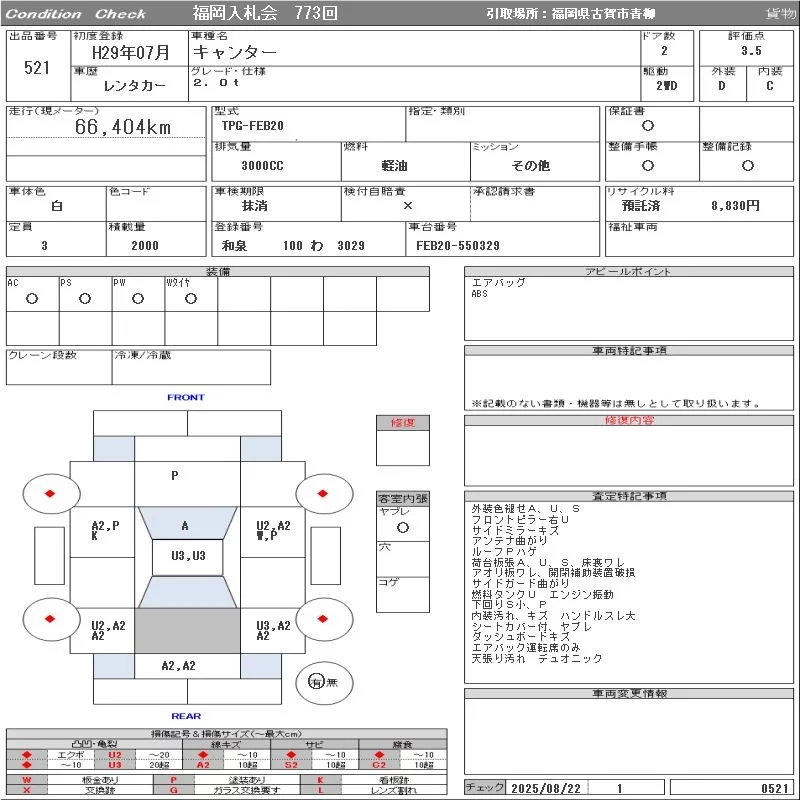Click the inspection status 抹消
The width and height of the screenshot is (800, 800).
(255, 206)
